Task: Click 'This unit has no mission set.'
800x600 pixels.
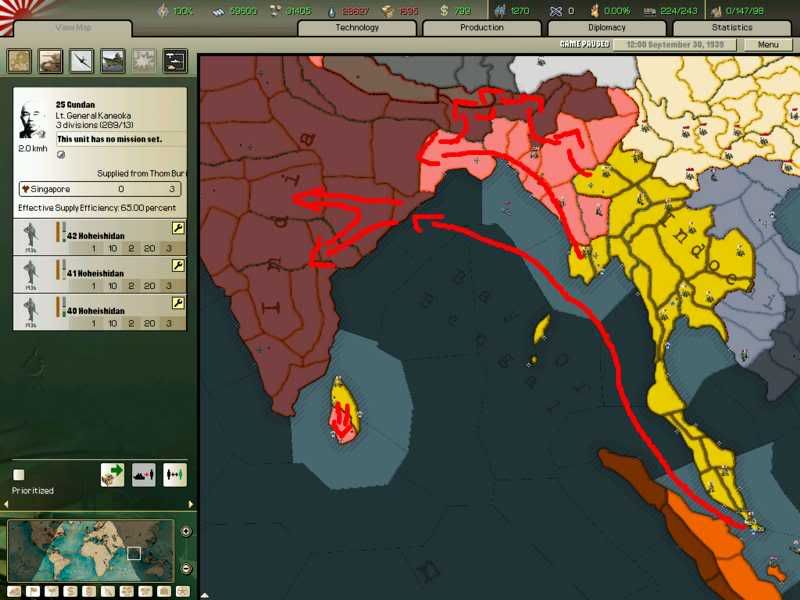Action: (x=109, y=139)
